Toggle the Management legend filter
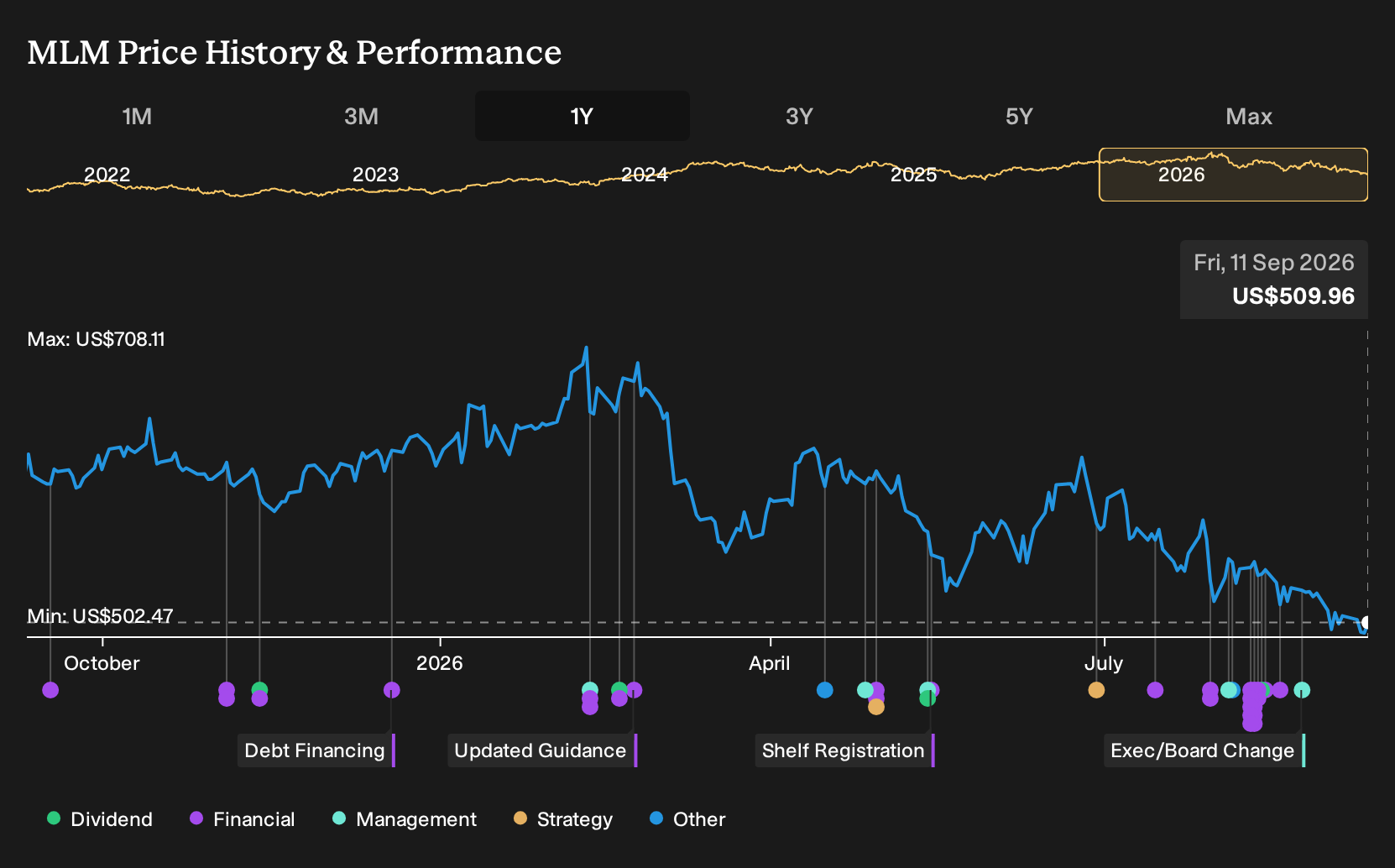This screenshot has height=868, width=1395. [x=404, y=819]
